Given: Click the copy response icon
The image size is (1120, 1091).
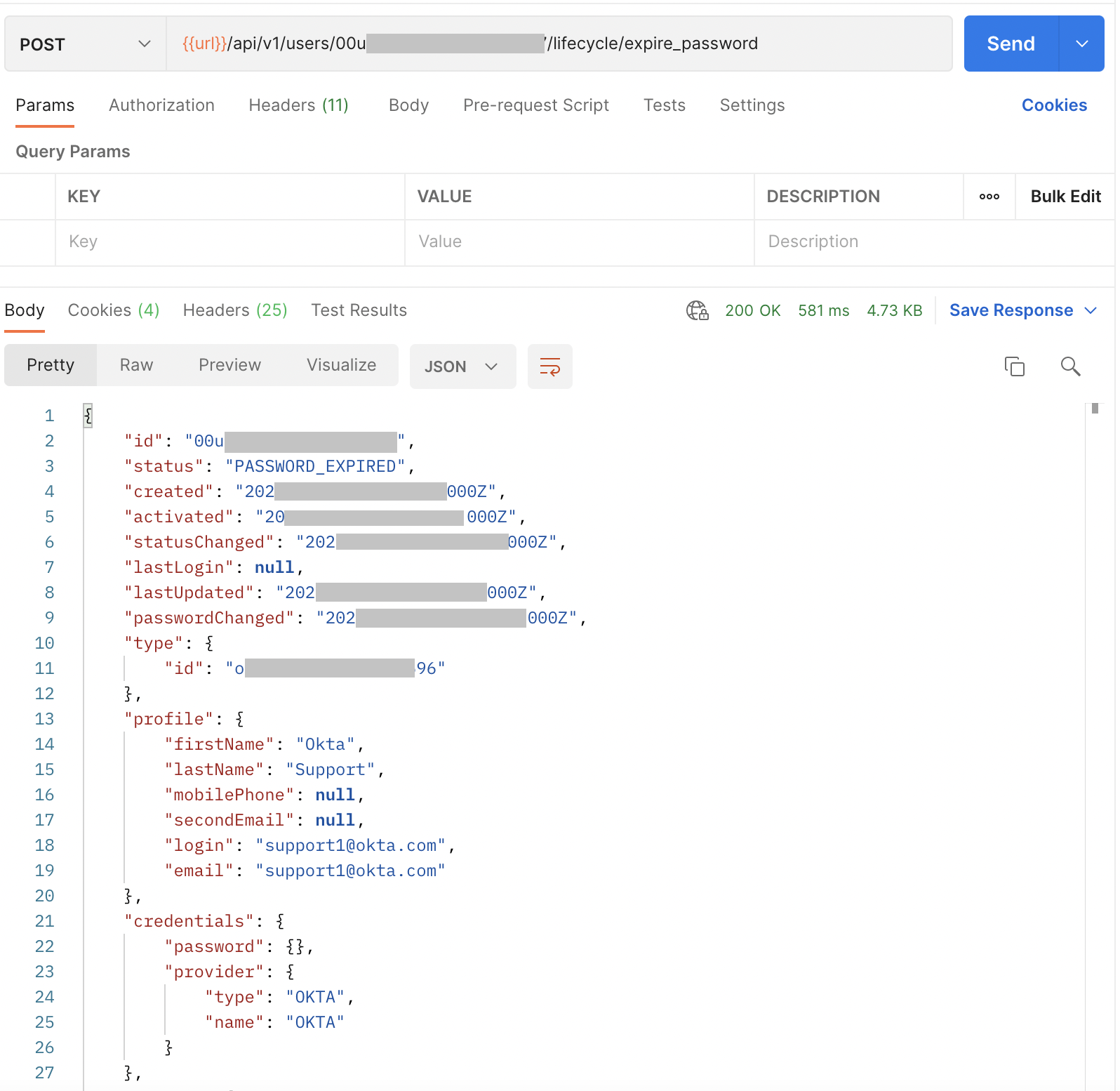Looking at the screenshot, I should pyautogui.click(x=1014, y=366).
